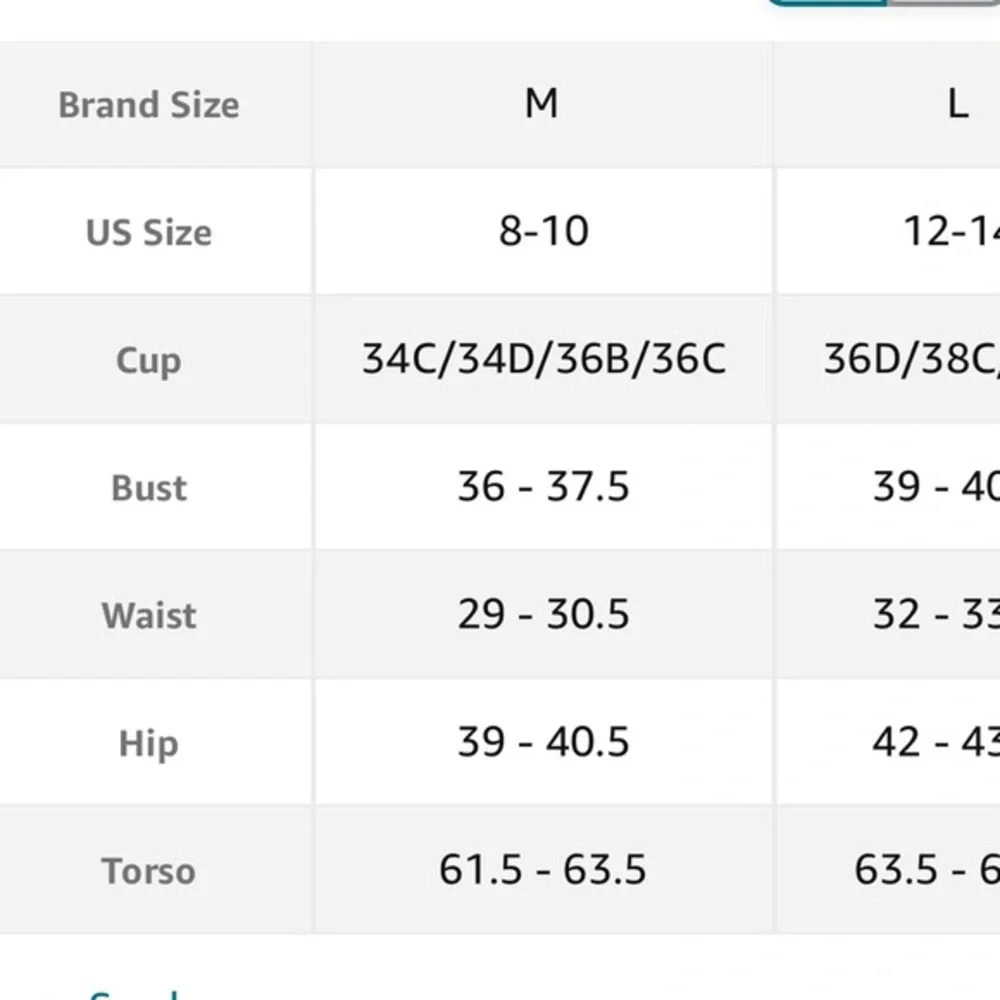Click the 29 - 30.5 waist measurement

(x=543, y=615)
